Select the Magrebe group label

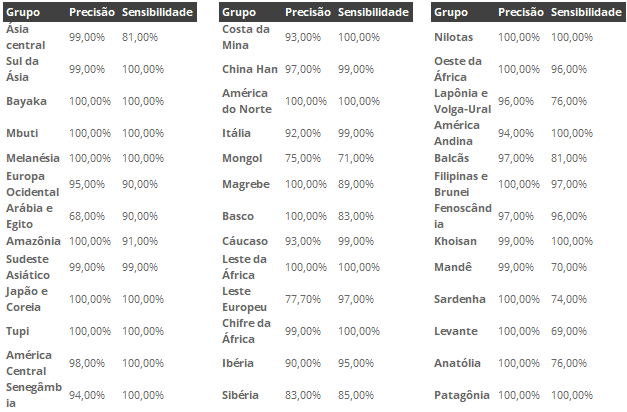pyautogui.click(x=246, y=184)
